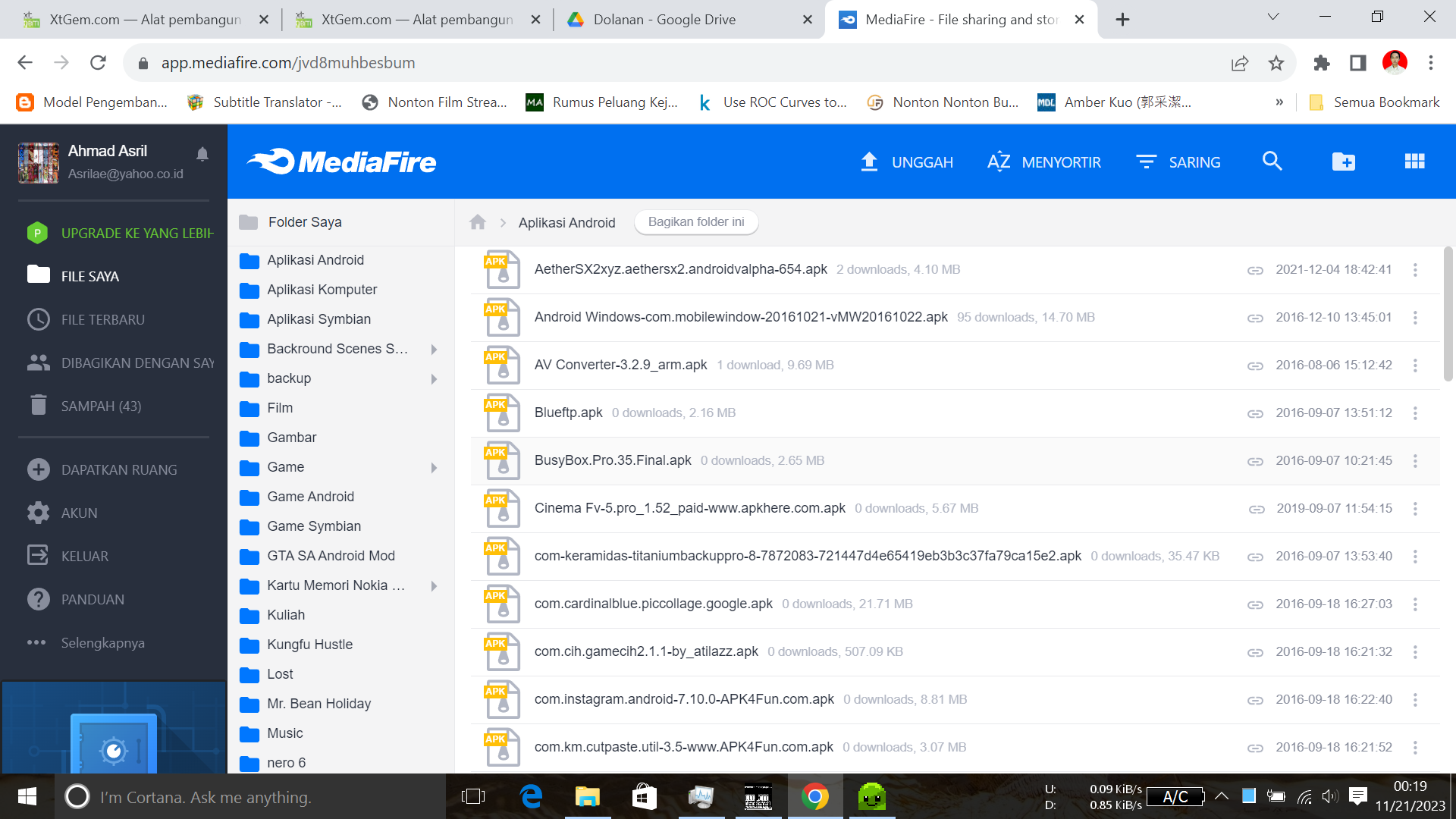Click Bagikan folder ini button

[695, 222]
